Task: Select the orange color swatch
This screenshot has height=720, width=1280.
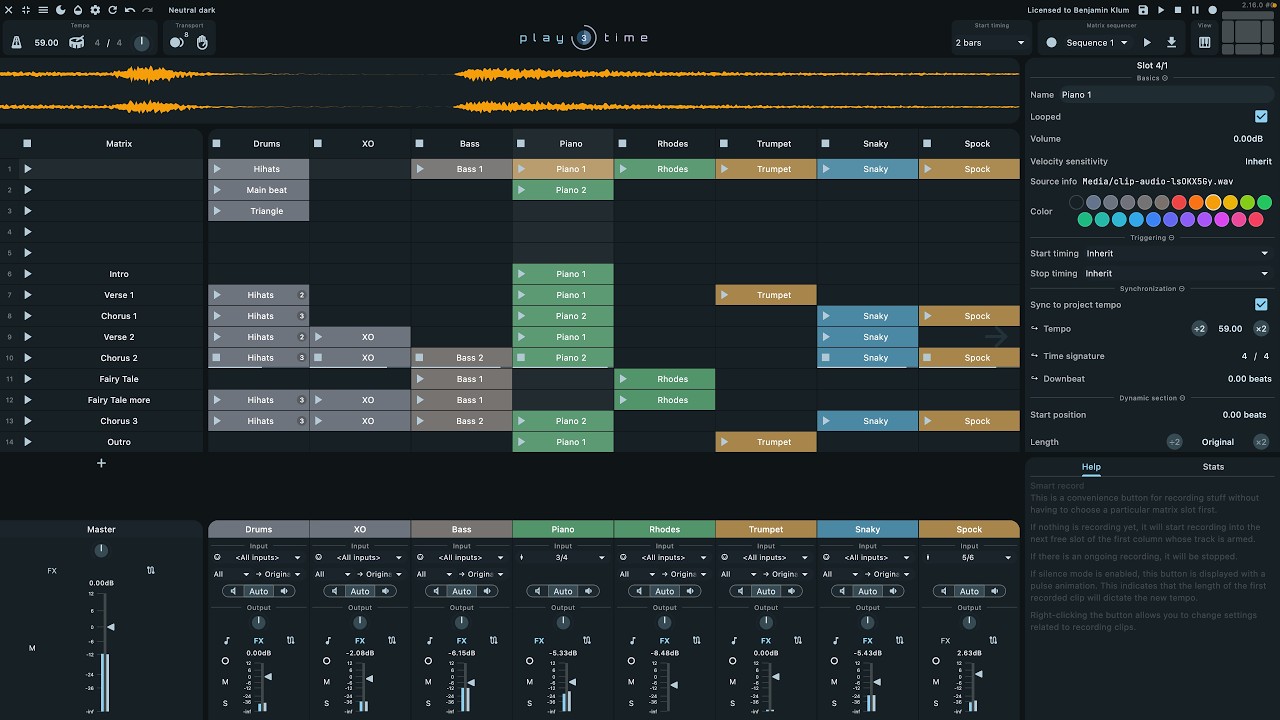Action: click(1196, 202)
